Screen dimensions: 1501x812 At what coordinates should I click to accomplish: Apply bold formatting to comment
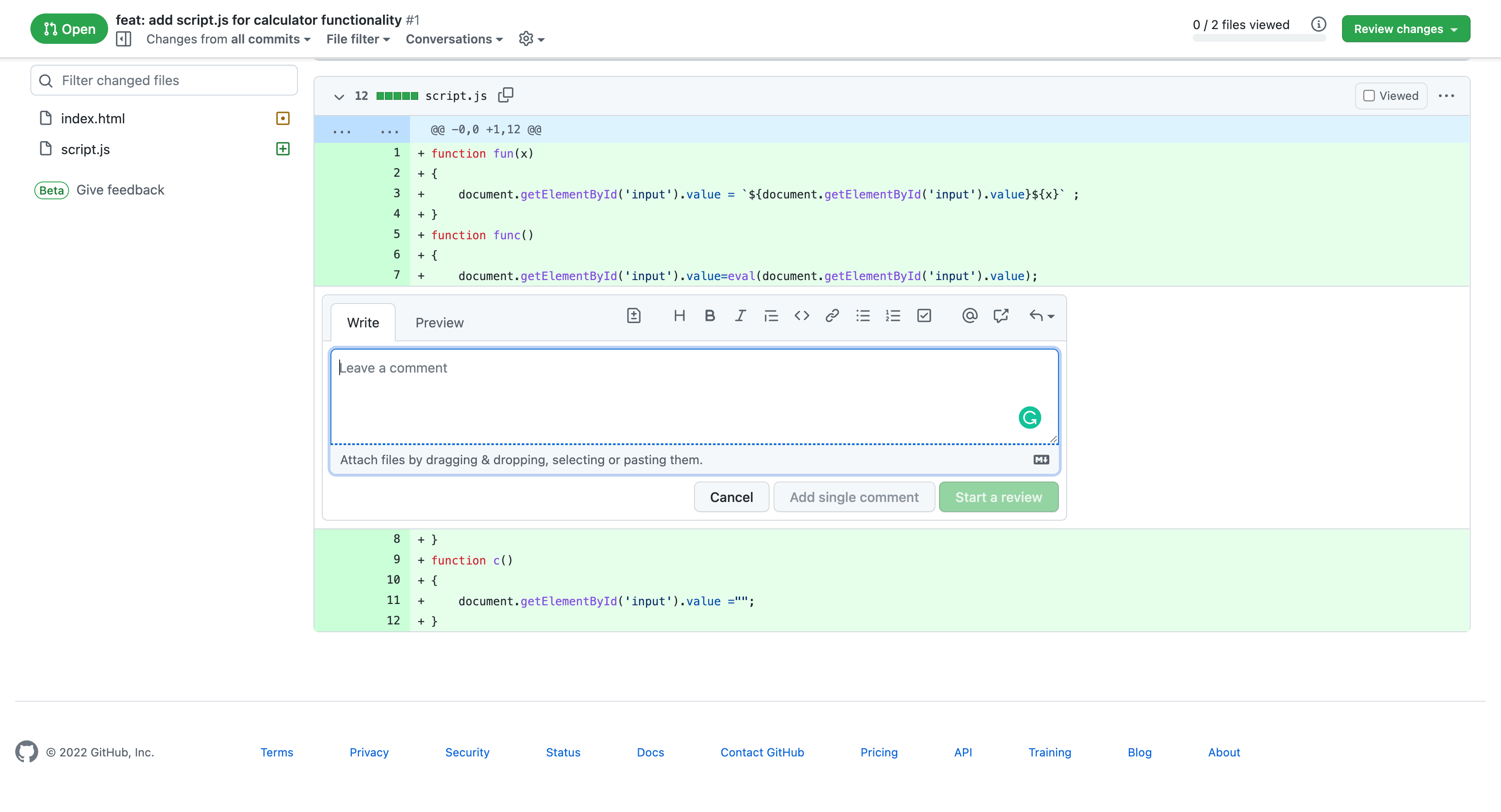[709, 316]
